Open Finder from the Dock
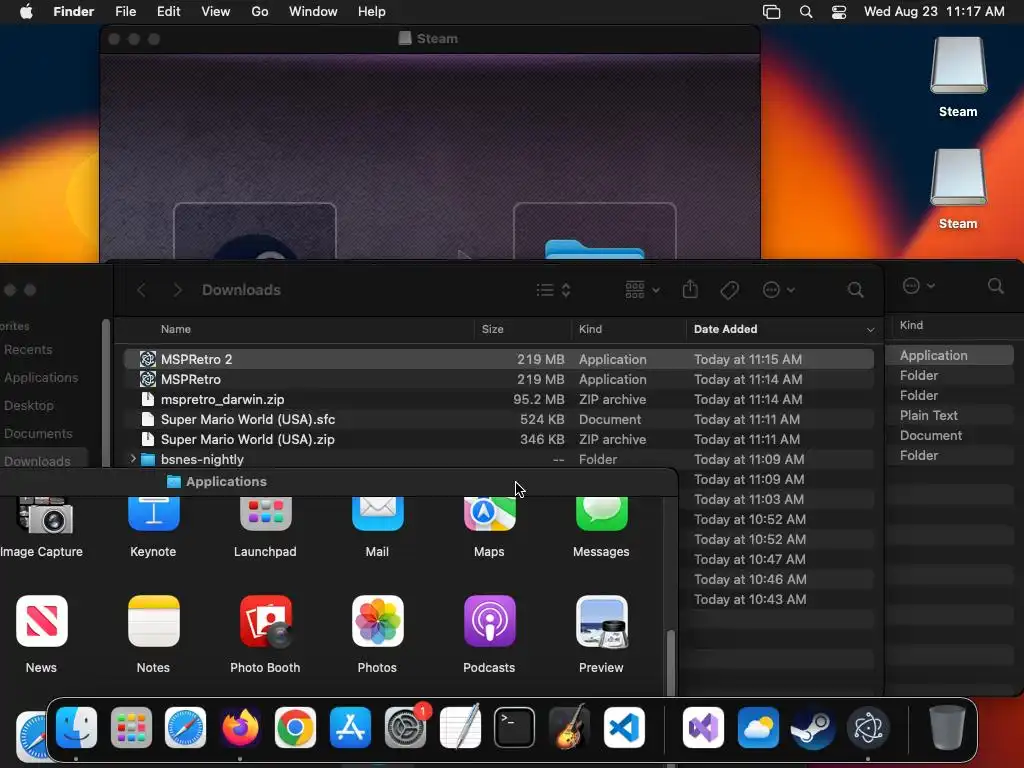 click(76, 728)
